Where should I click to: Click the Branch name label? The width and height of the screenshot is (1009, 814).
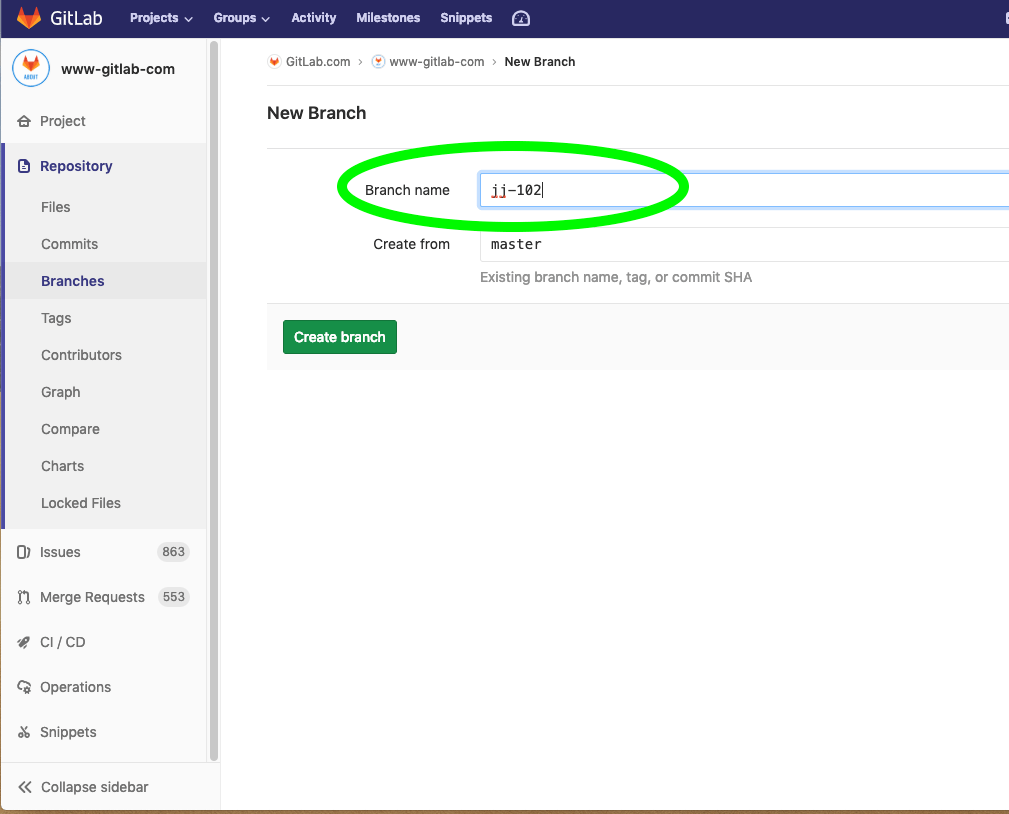coord(407,190)
